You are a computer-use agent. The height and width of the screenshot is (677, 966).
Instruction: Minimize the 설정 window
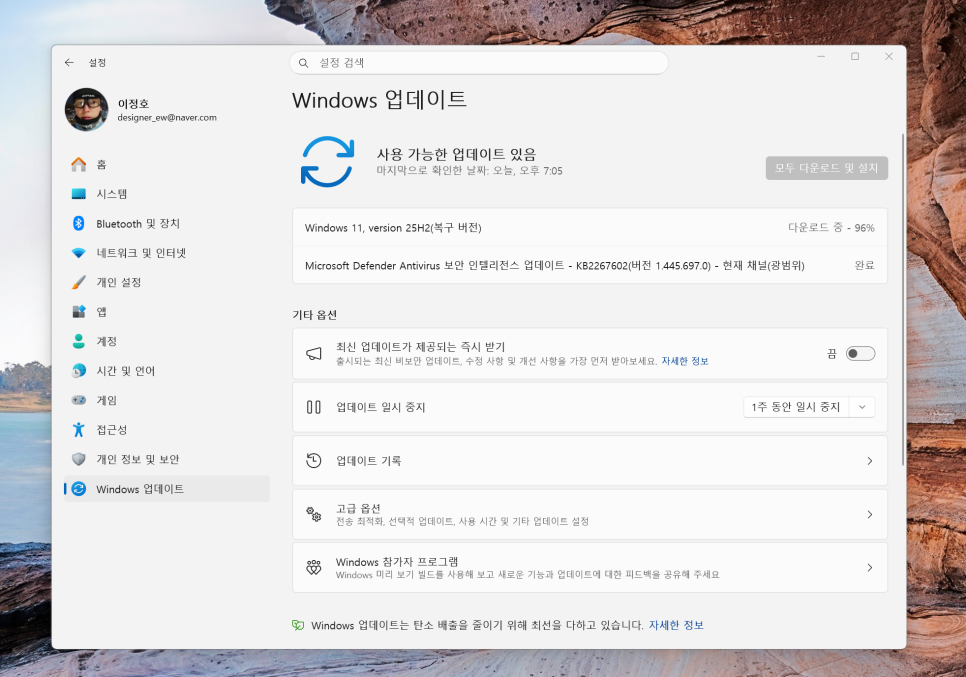point(821,57)
